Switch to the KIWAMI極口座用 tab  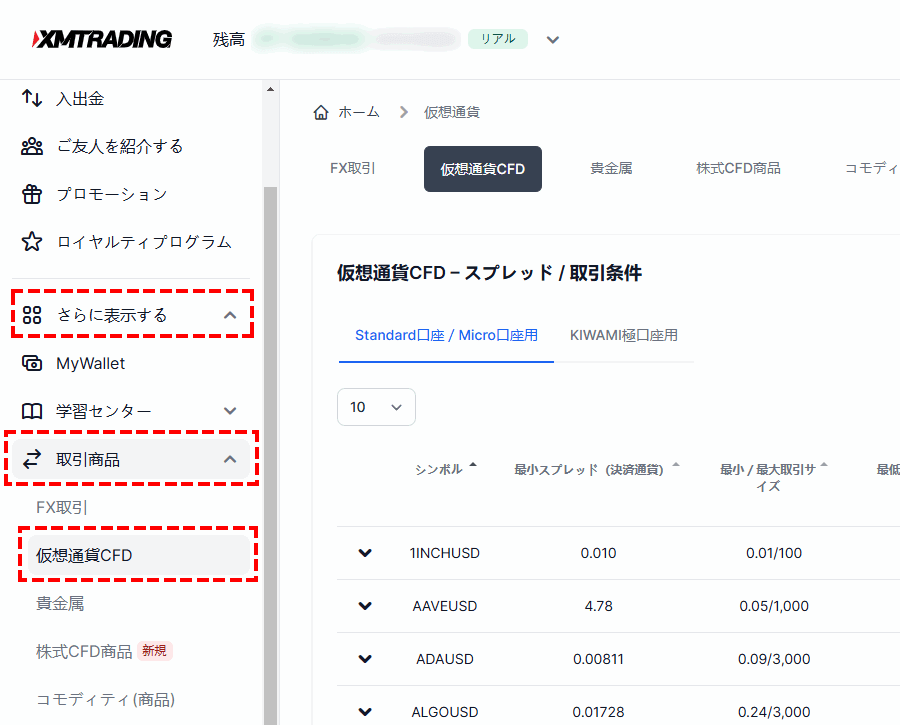click(625, 337)
